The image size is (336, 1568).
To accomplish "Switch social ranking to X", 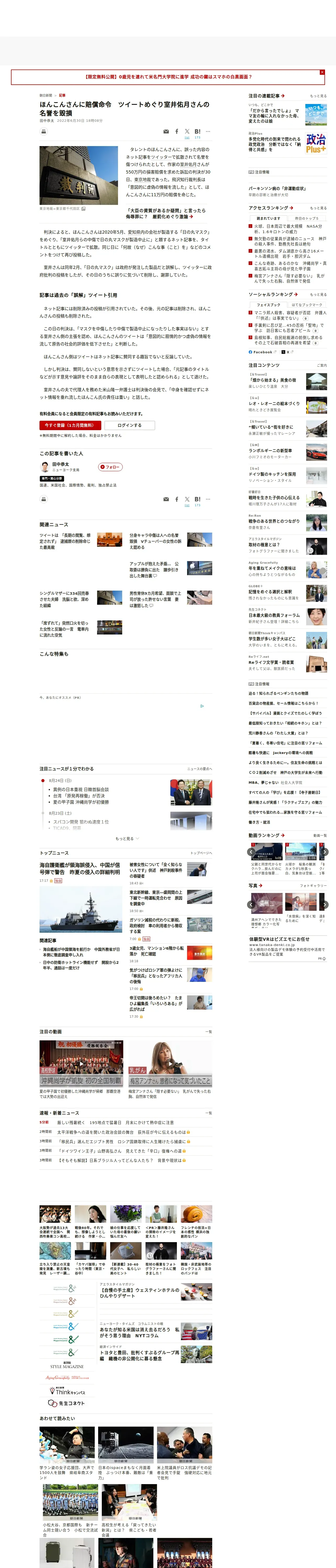I will [288, 352].
